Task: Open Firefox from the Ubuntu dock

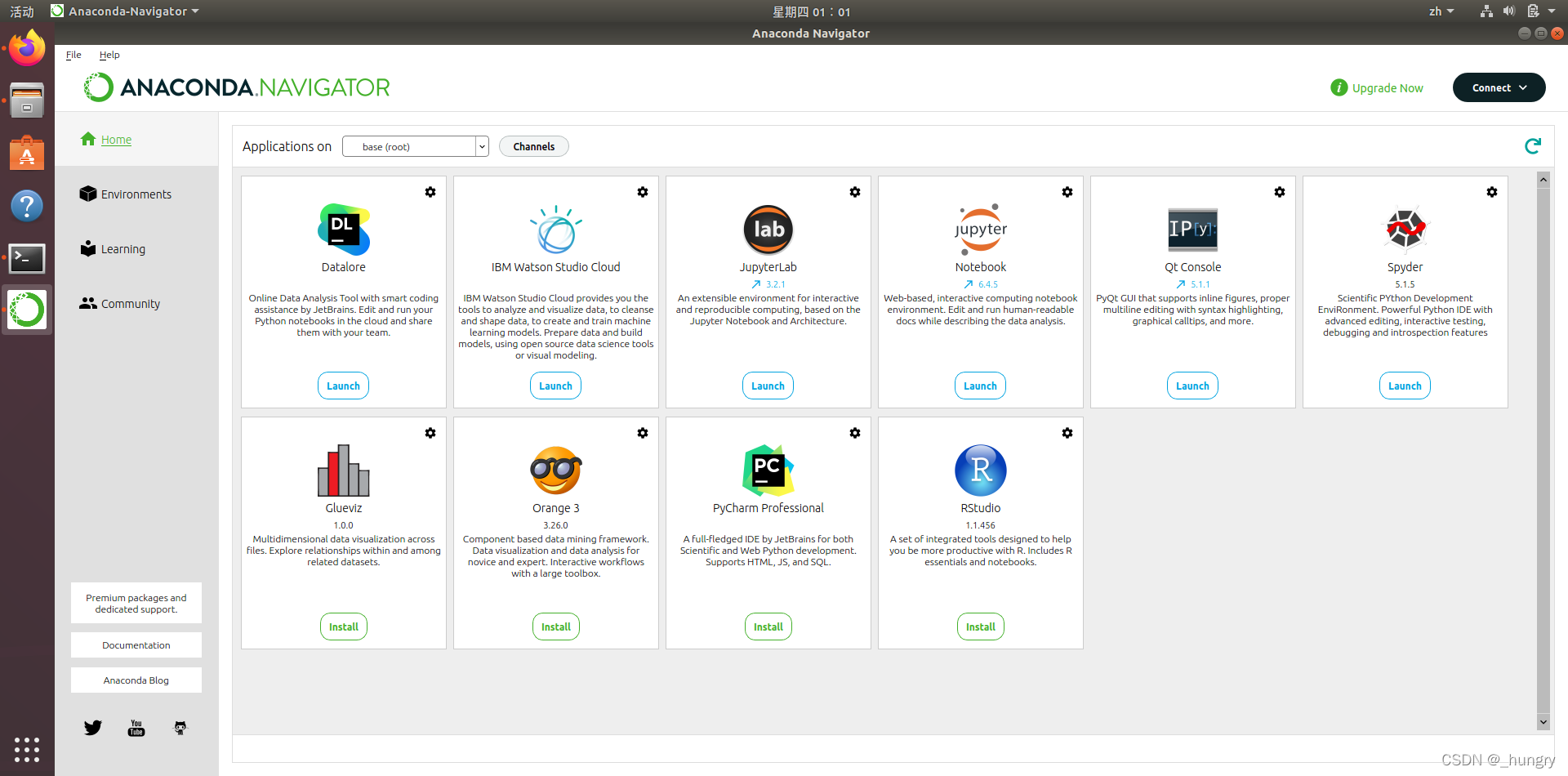Action: 27,49
